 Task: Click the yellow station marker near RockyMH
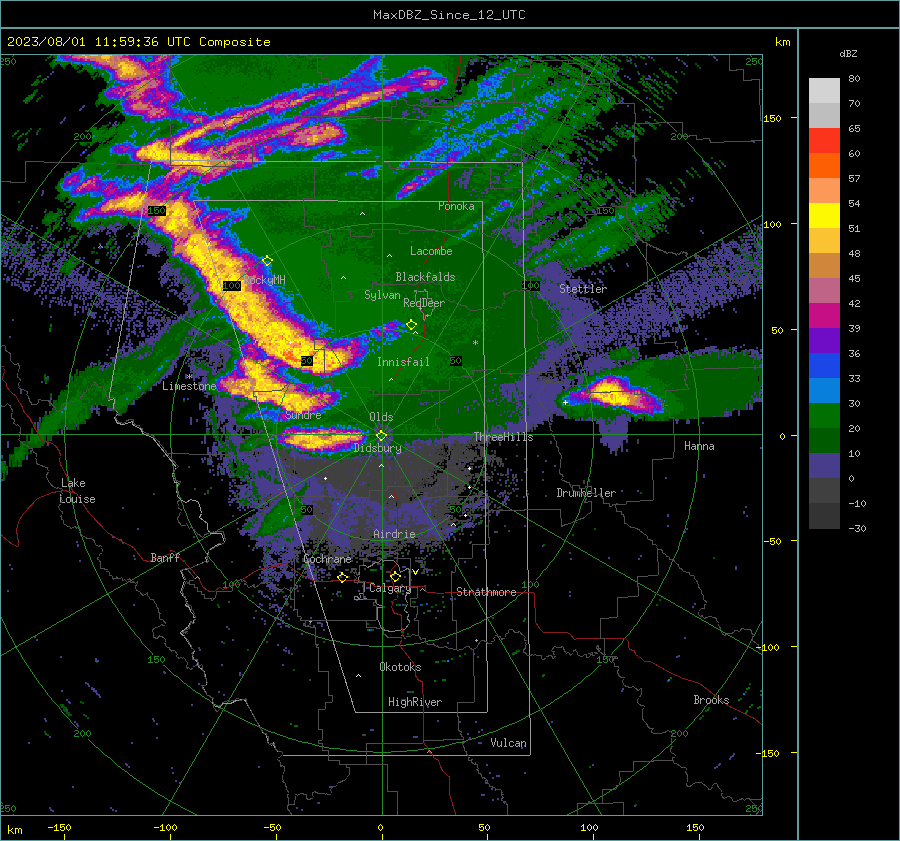[267, 261]
